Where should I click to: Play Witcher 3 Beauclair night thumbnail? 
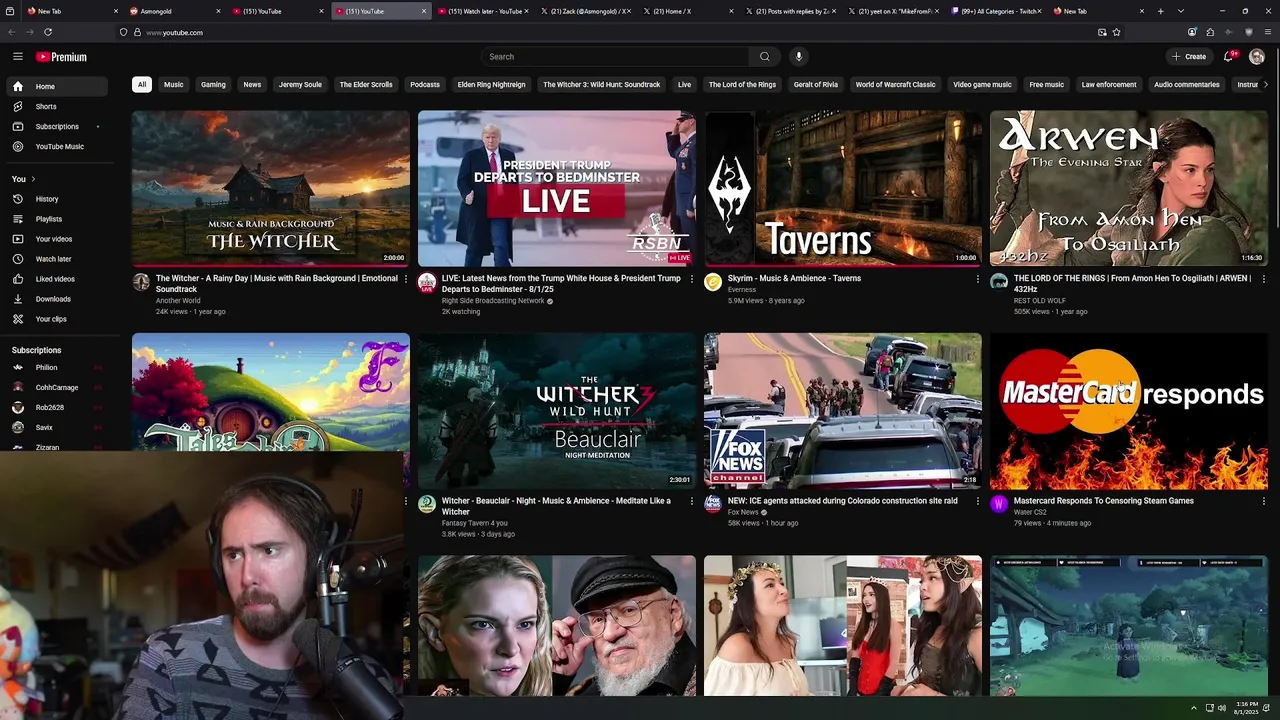[x=557, y=411]
